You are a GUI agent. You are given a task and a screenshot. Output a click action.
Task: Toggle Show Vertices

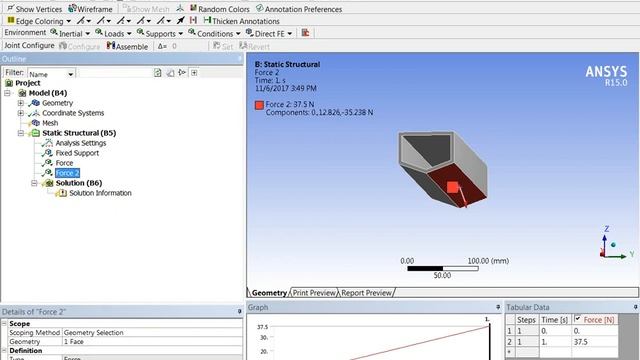[x=34, y=9]
